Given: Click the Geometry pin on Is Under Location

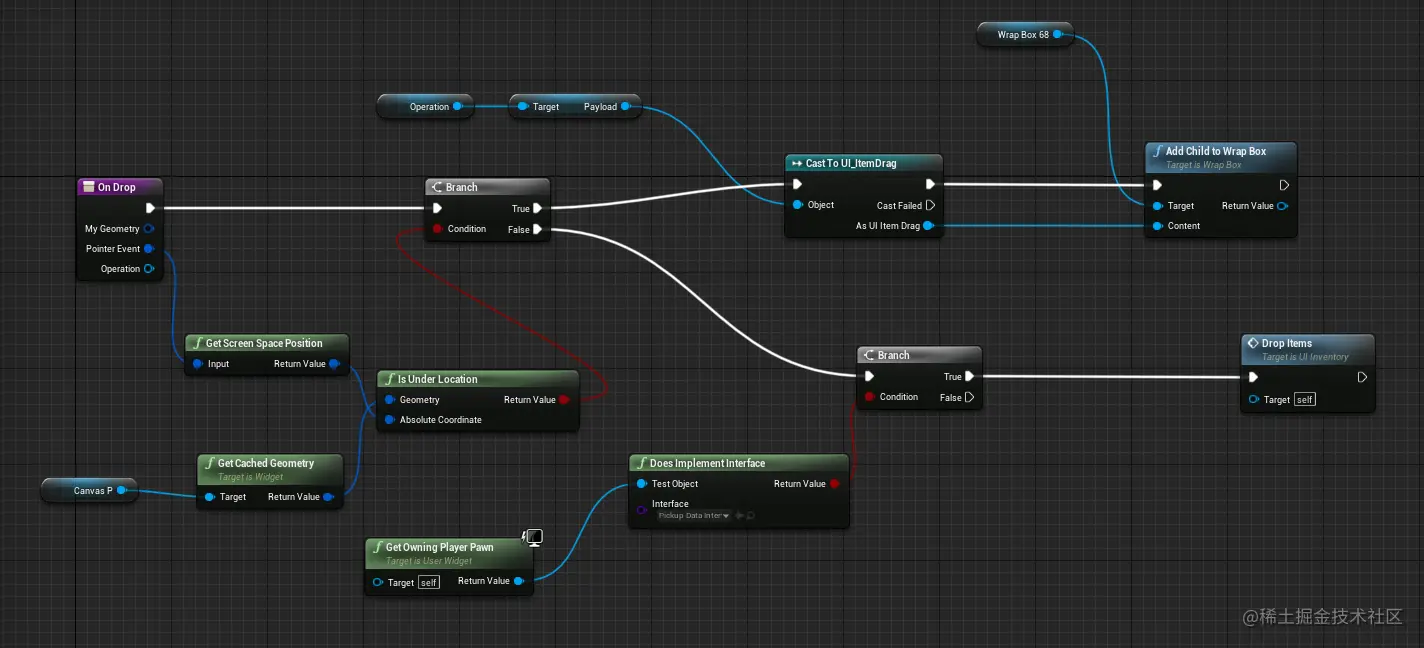Looking at the screenshot, I should click(x=389, y=400).
